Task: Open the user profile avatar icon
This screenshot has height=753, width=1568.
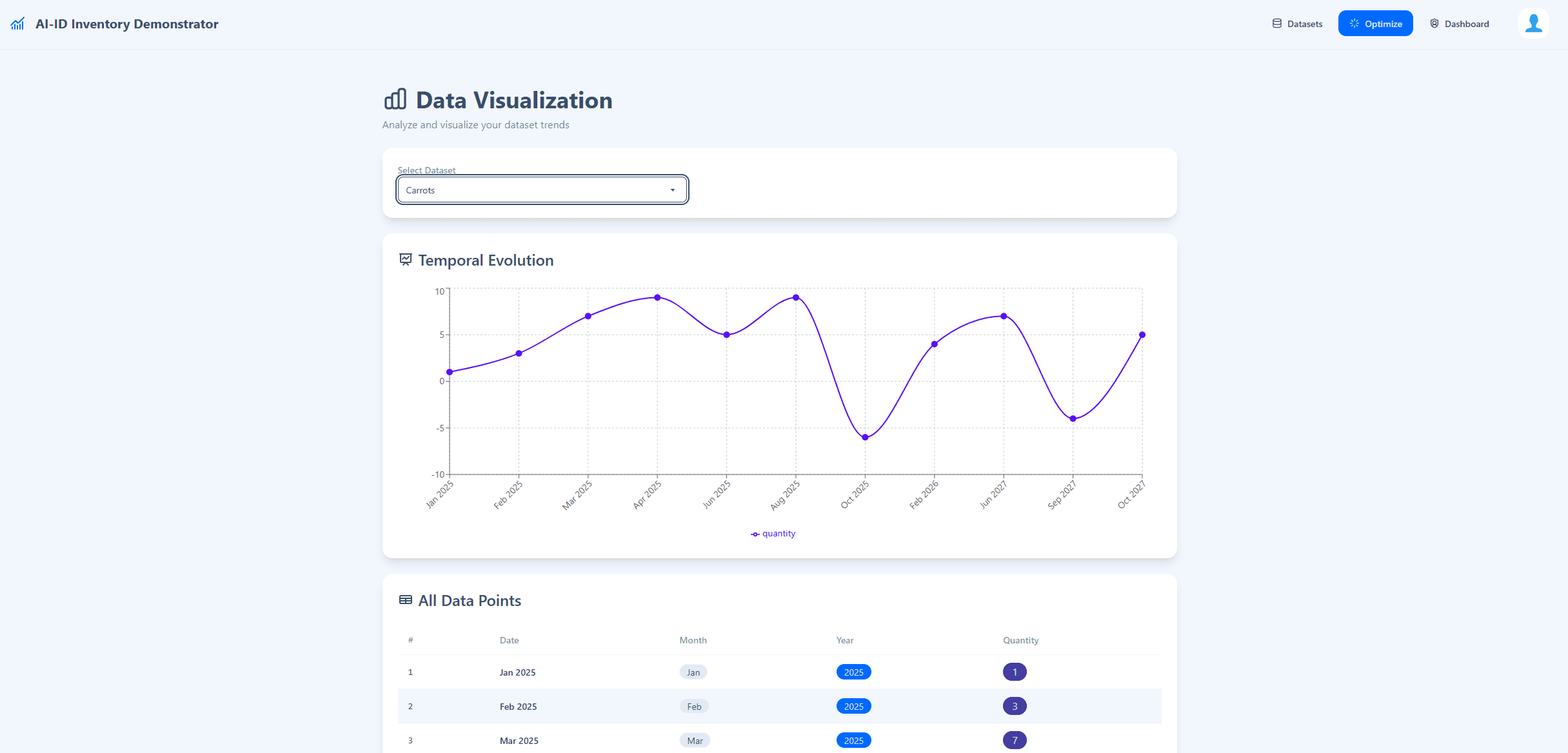Action: pyautogui.click(x=1533, y=23)
